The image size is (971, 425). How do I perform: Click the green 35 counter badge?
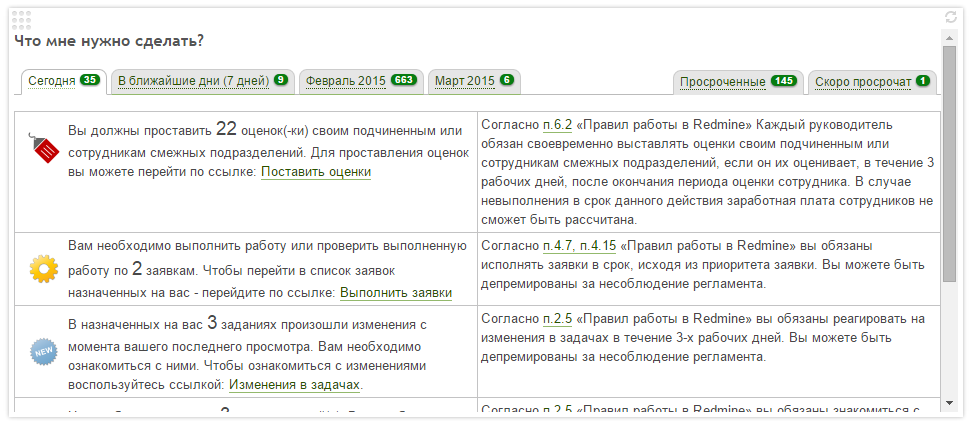[90, 80]
